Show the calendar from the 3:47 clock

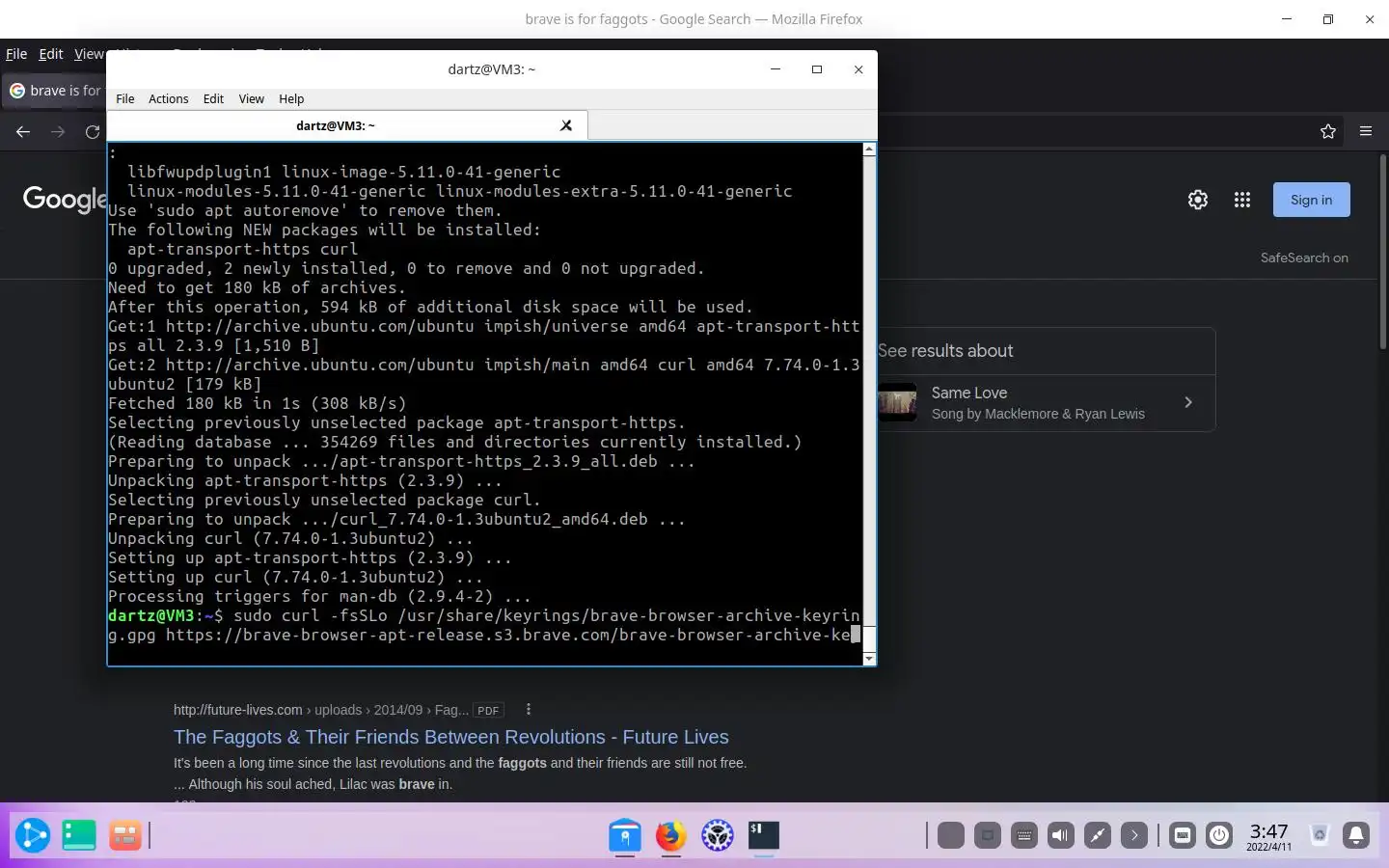1268,835
